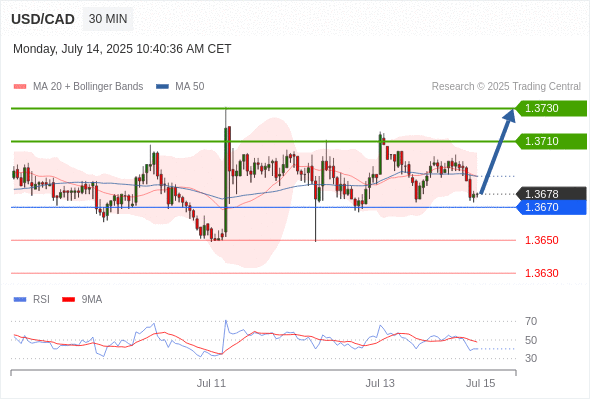The image size is (590, 400).
Task: Toggle the RSI legend entry
Action: [31, 300]
